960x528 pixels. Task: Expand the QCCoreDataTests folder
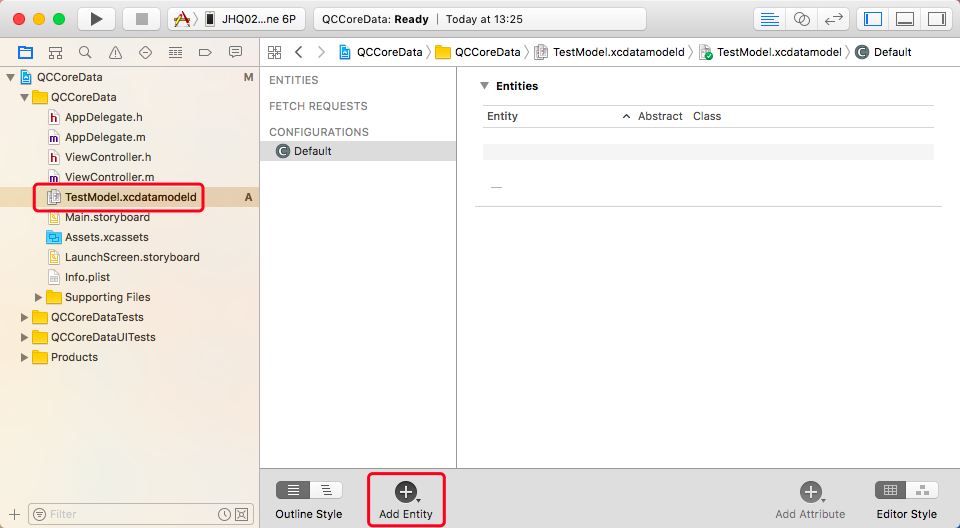(x=24, y=317)
